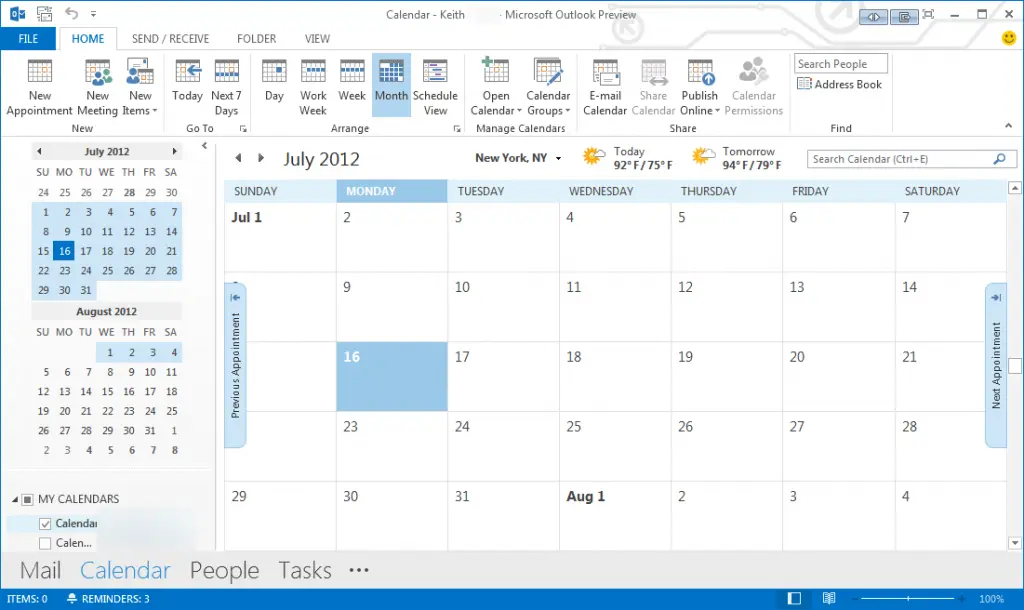Open the SEND / RECEIVE tab
Viewport: 1024px width, 610px height.
[170, 39]
